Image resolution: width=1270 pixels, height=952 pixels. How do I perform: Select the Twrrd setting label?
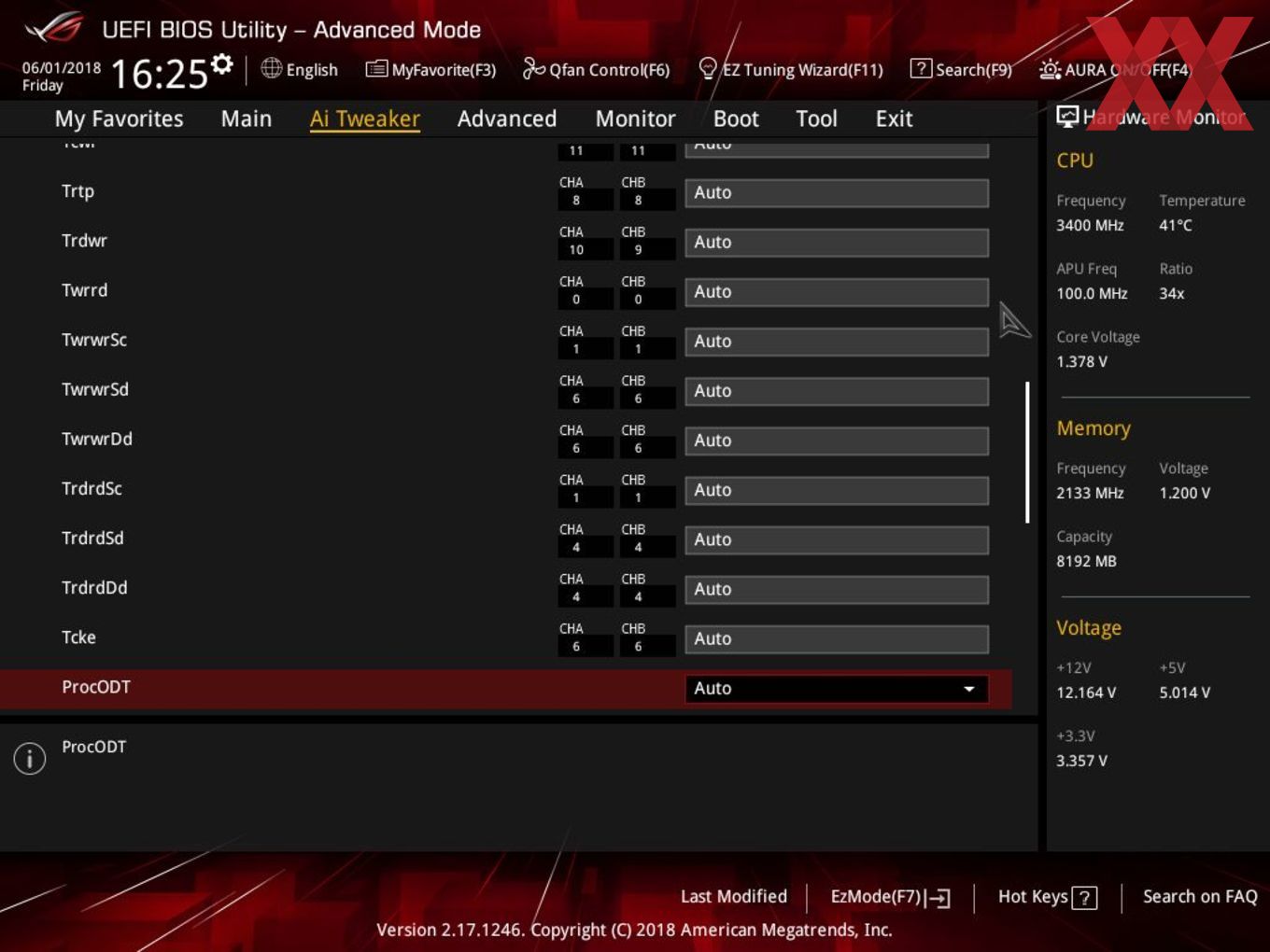tap(84, 290)
